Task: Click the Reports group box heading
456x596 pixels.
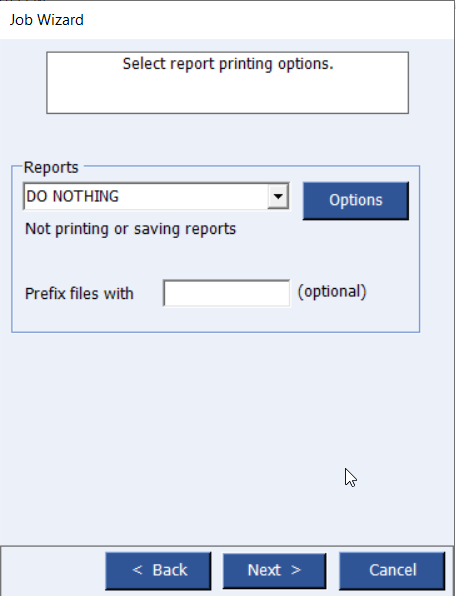Action: pyautogui.click(x=51, y=167)
